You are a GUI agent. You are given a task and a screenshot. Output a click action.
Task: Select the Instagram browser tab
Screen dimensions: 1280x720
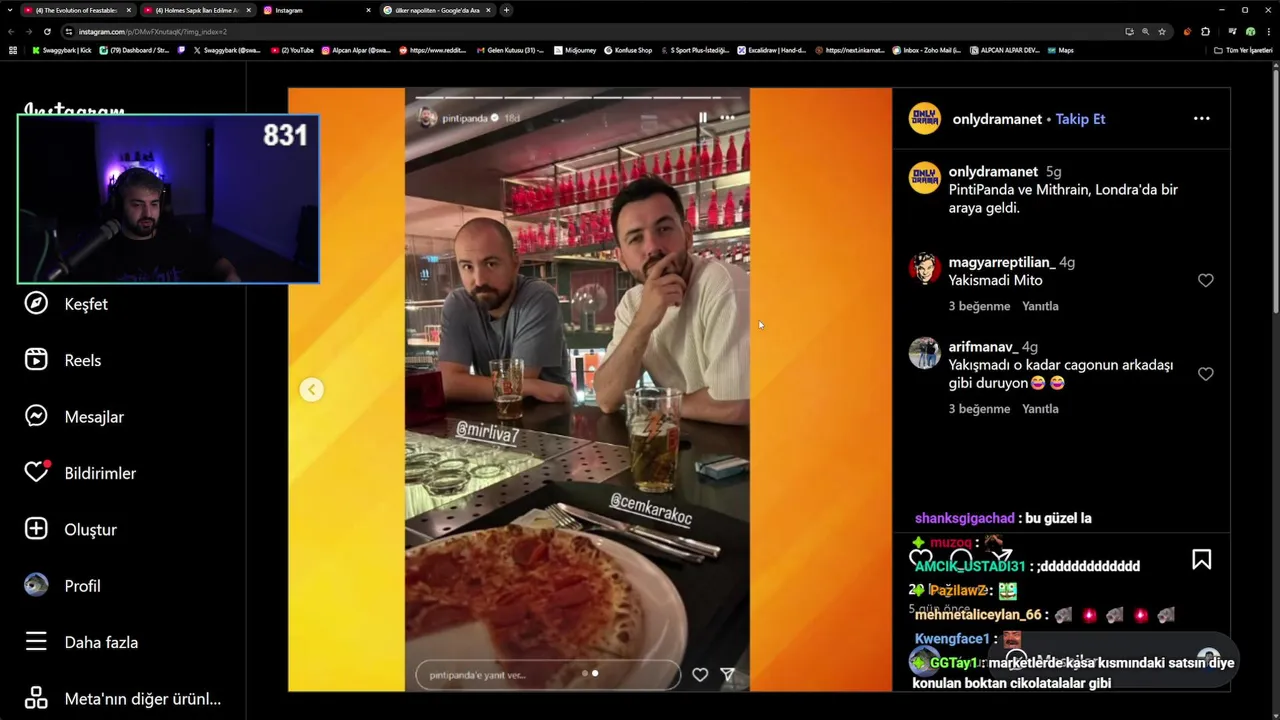316,10
